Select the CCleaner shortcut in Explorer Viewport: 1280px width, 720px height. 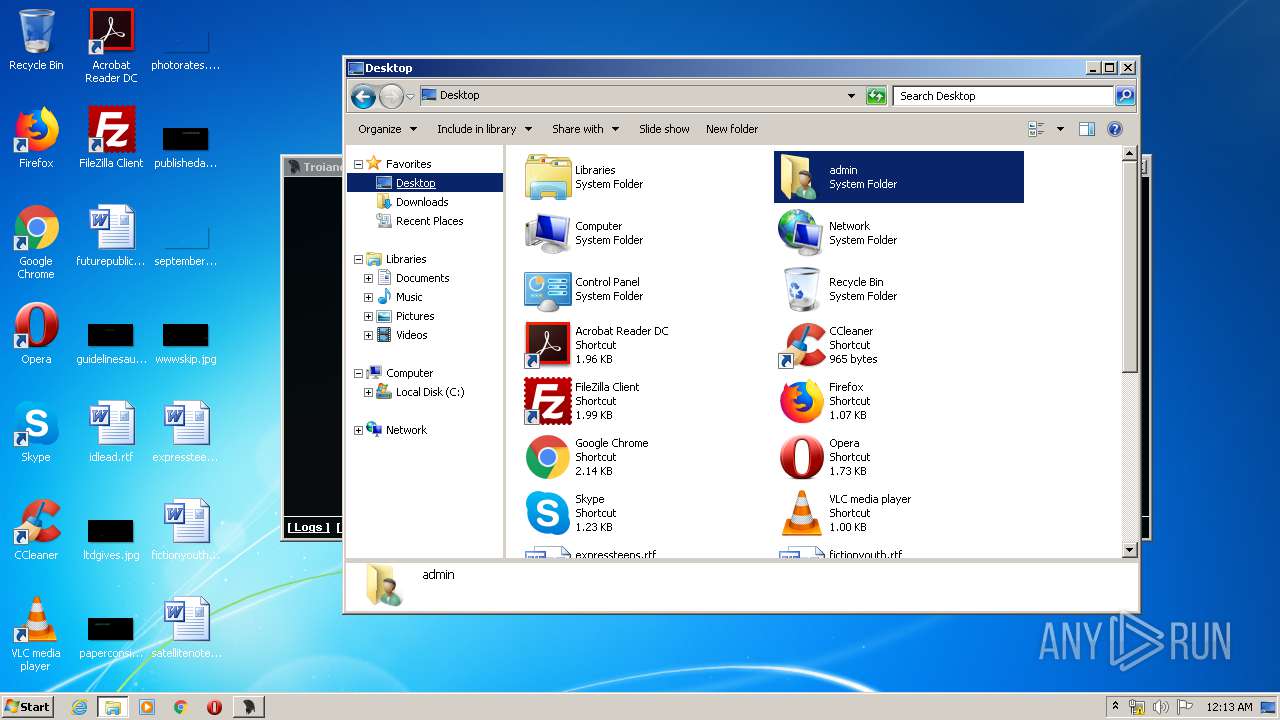point(801,345)
